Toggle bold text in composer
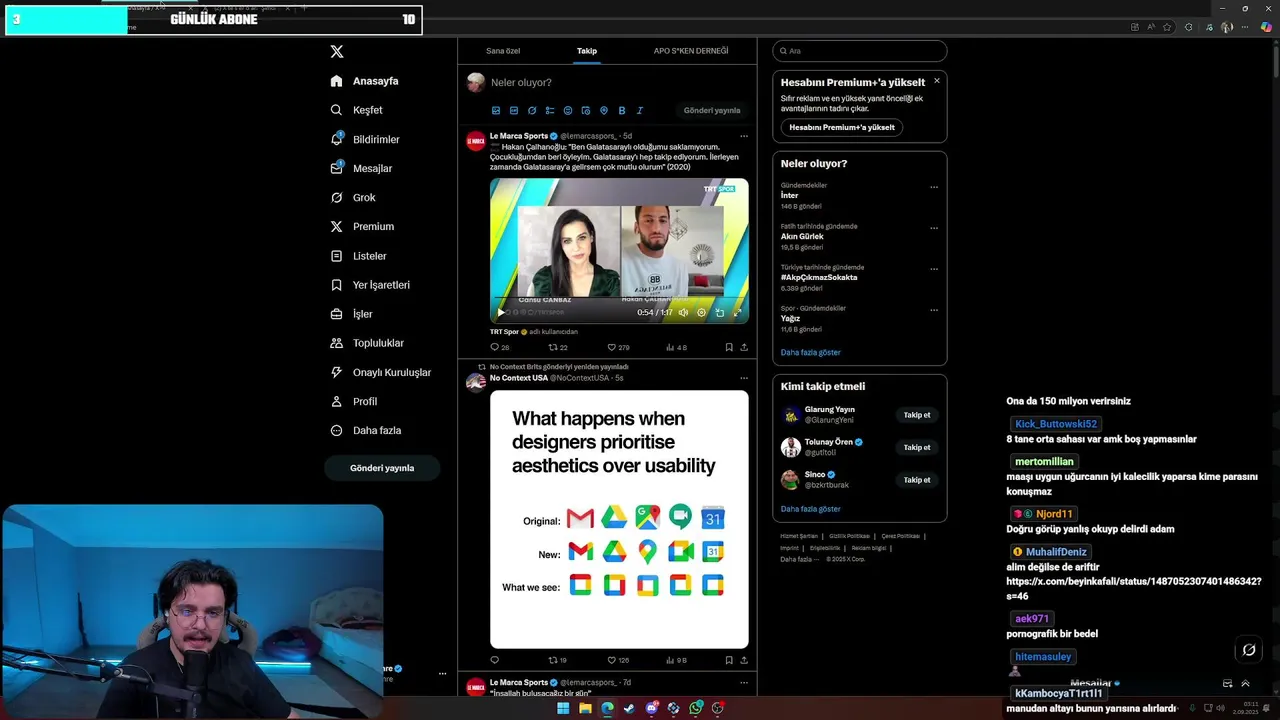 tap(622, 110)
